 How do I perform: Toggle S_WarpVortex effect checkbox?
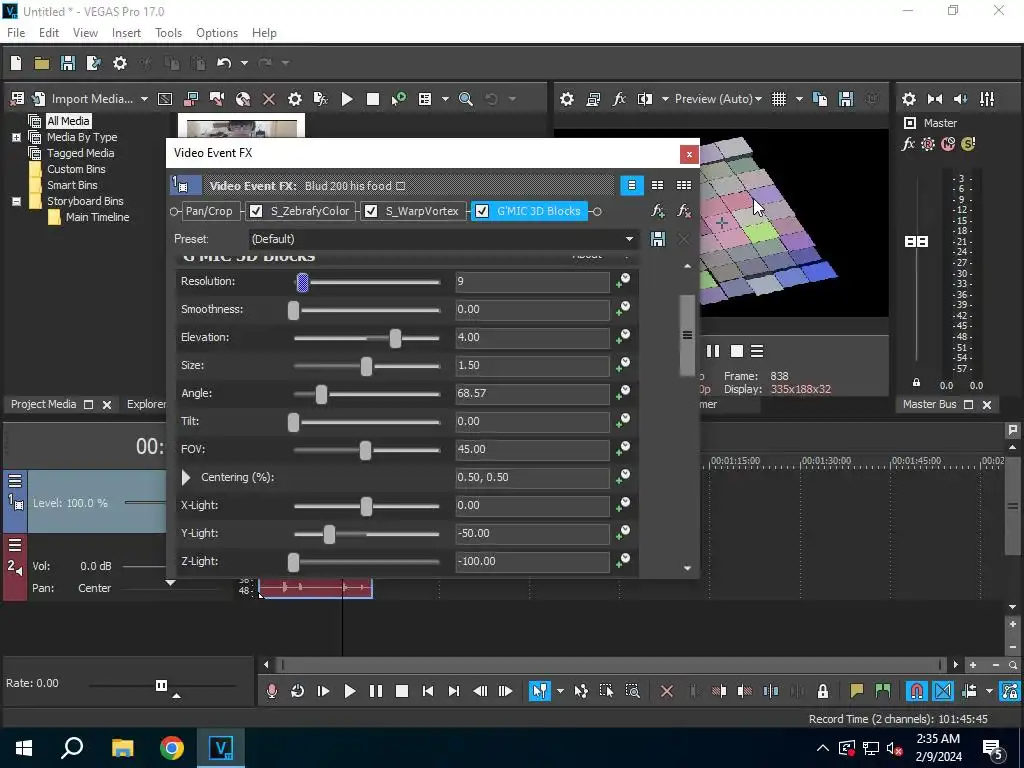(371, 211)
